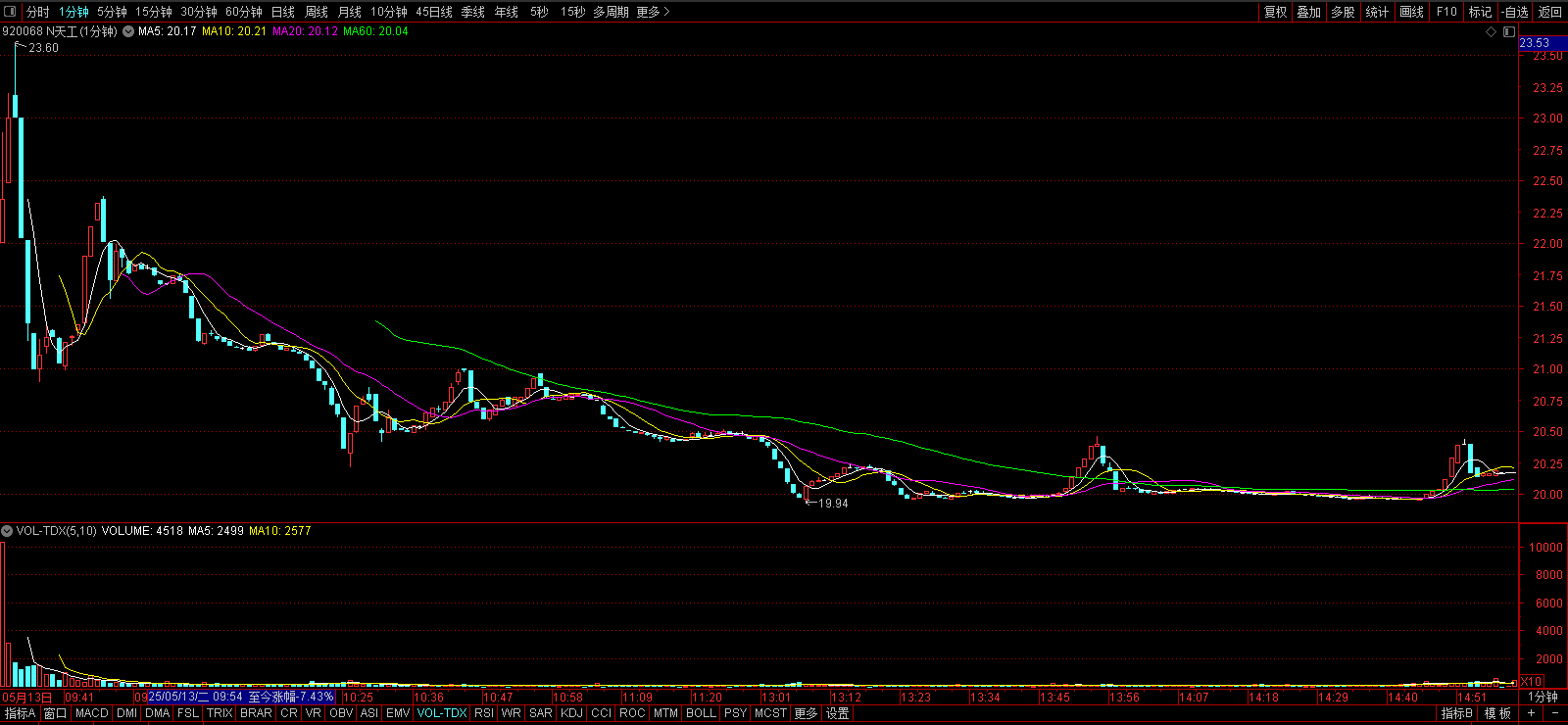Expand the VOL-TDX indicator dropdown arrow
Screen dimensions: 1568x725
pos(8,531)
